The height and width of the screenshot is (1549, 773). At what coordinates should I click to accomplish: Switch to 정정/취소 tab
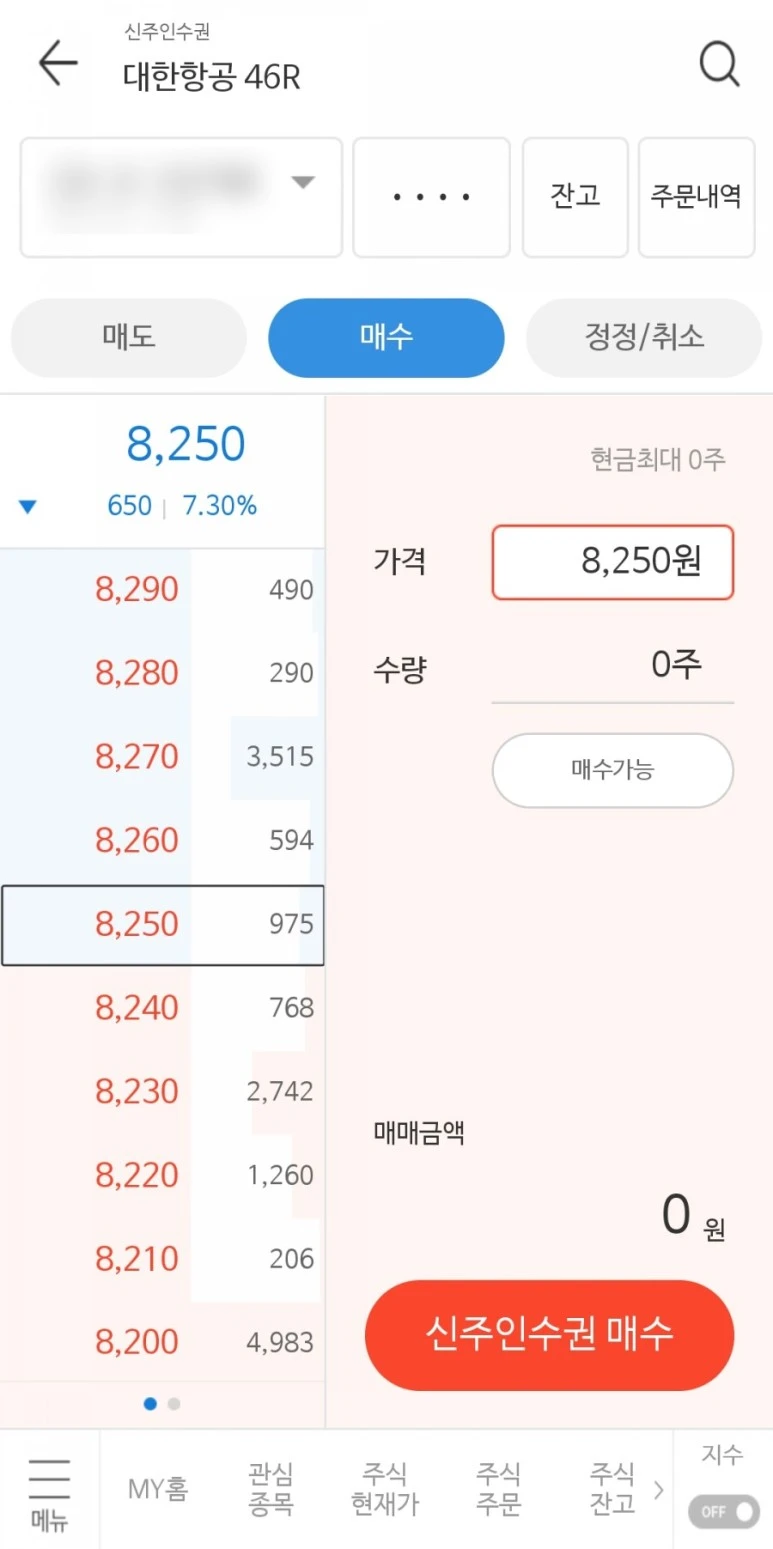[644, 338]
